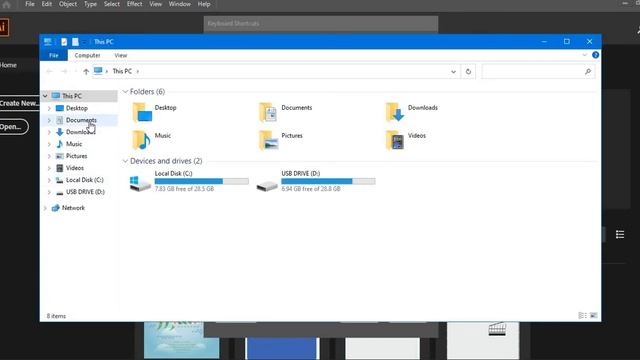Open Explorer File tab
Image resolution: width=640 pixels, height=360 pixels.
[x=53, y=55]
